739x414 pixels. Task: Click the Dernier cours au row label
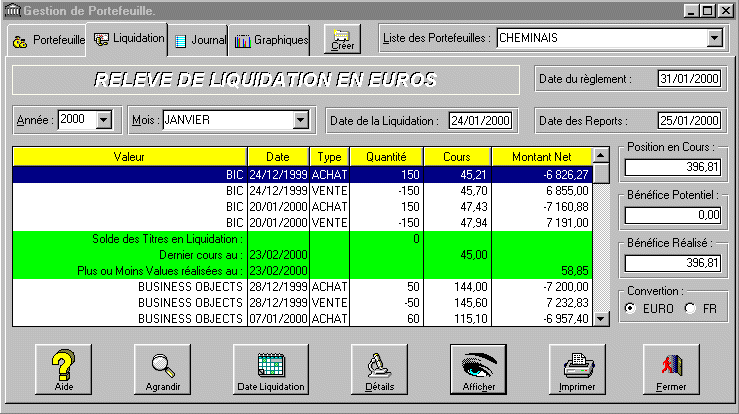tap(201, 255)
